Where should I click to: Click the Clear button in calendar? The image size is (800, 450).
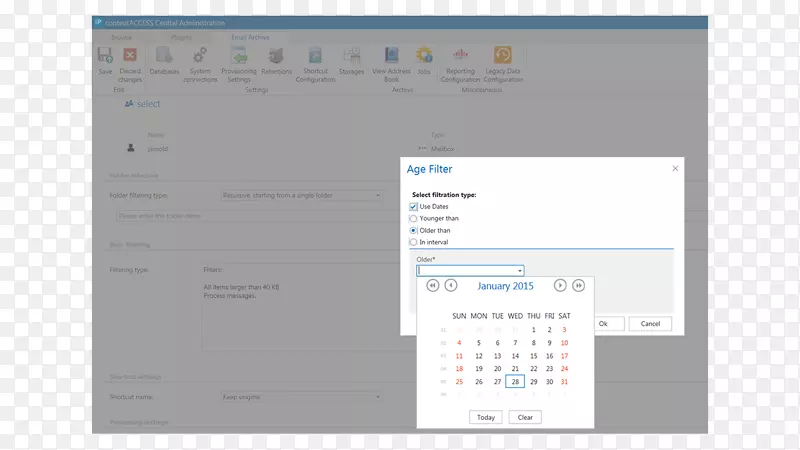525,417
